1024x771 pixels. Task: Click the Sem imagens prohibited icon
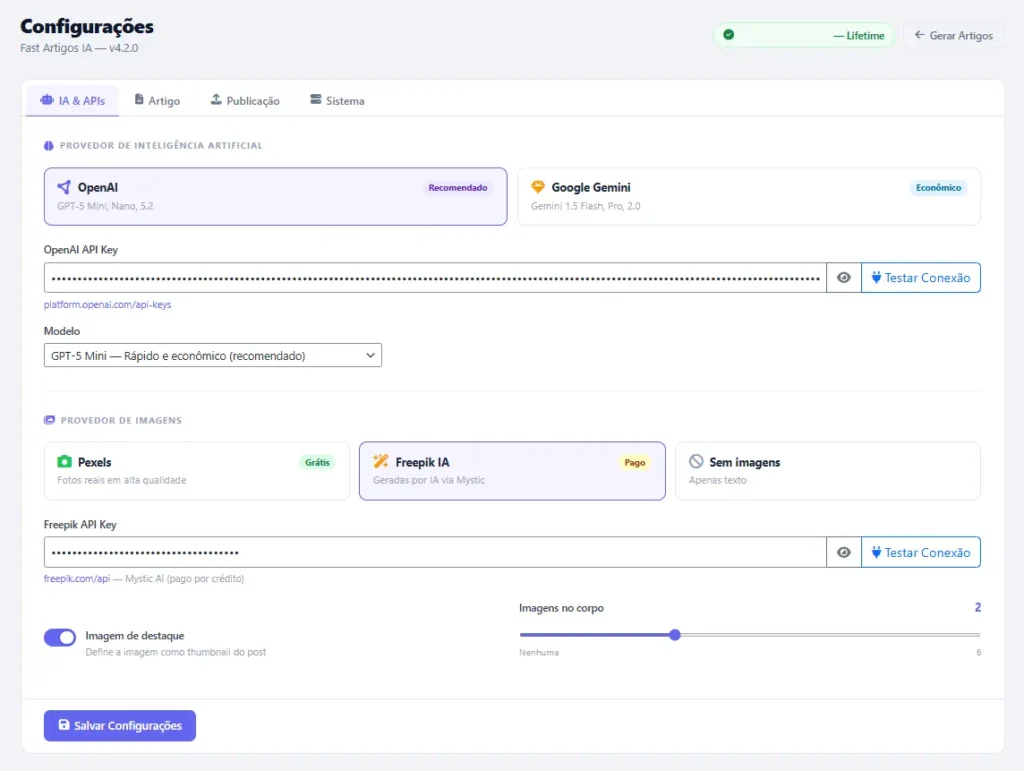pos(696,462)
